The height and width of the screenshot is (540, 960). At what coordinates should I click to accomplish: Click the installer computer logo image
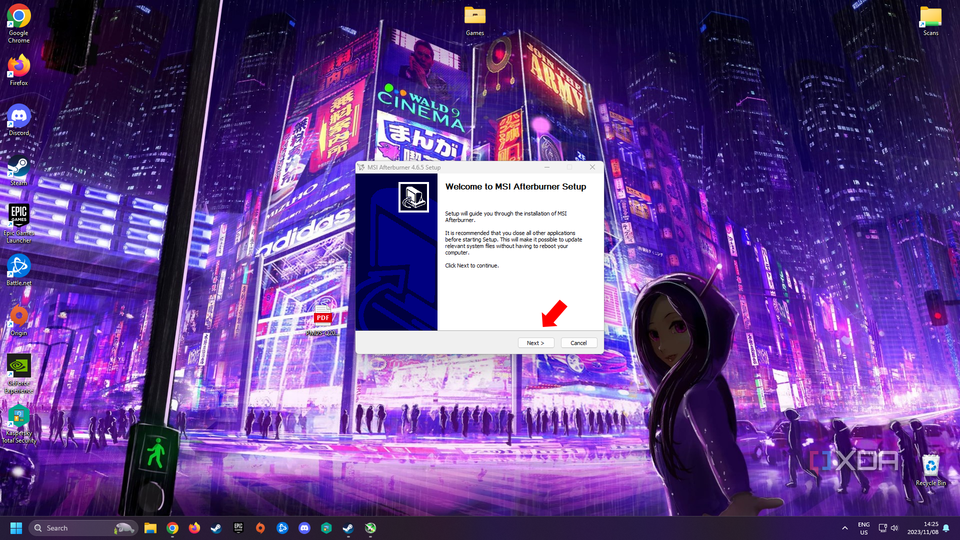coord(413,197)
